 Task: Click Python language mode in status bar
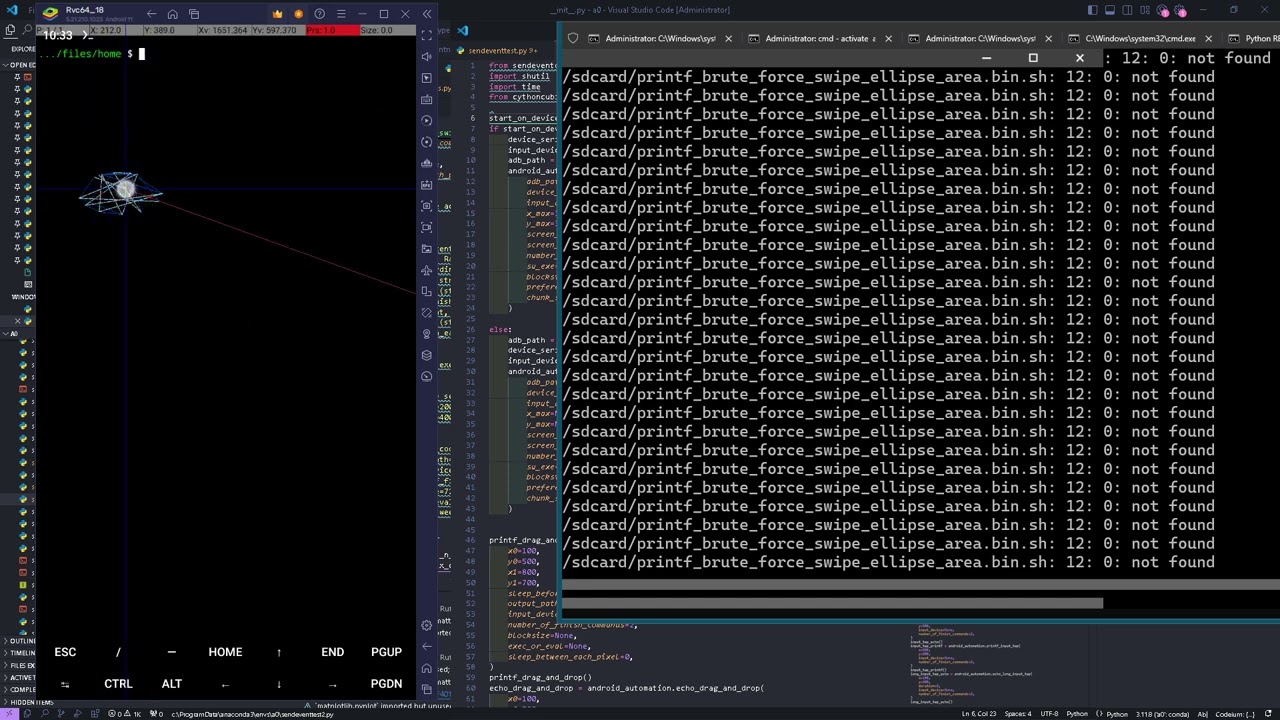[x=1076, y=714]
